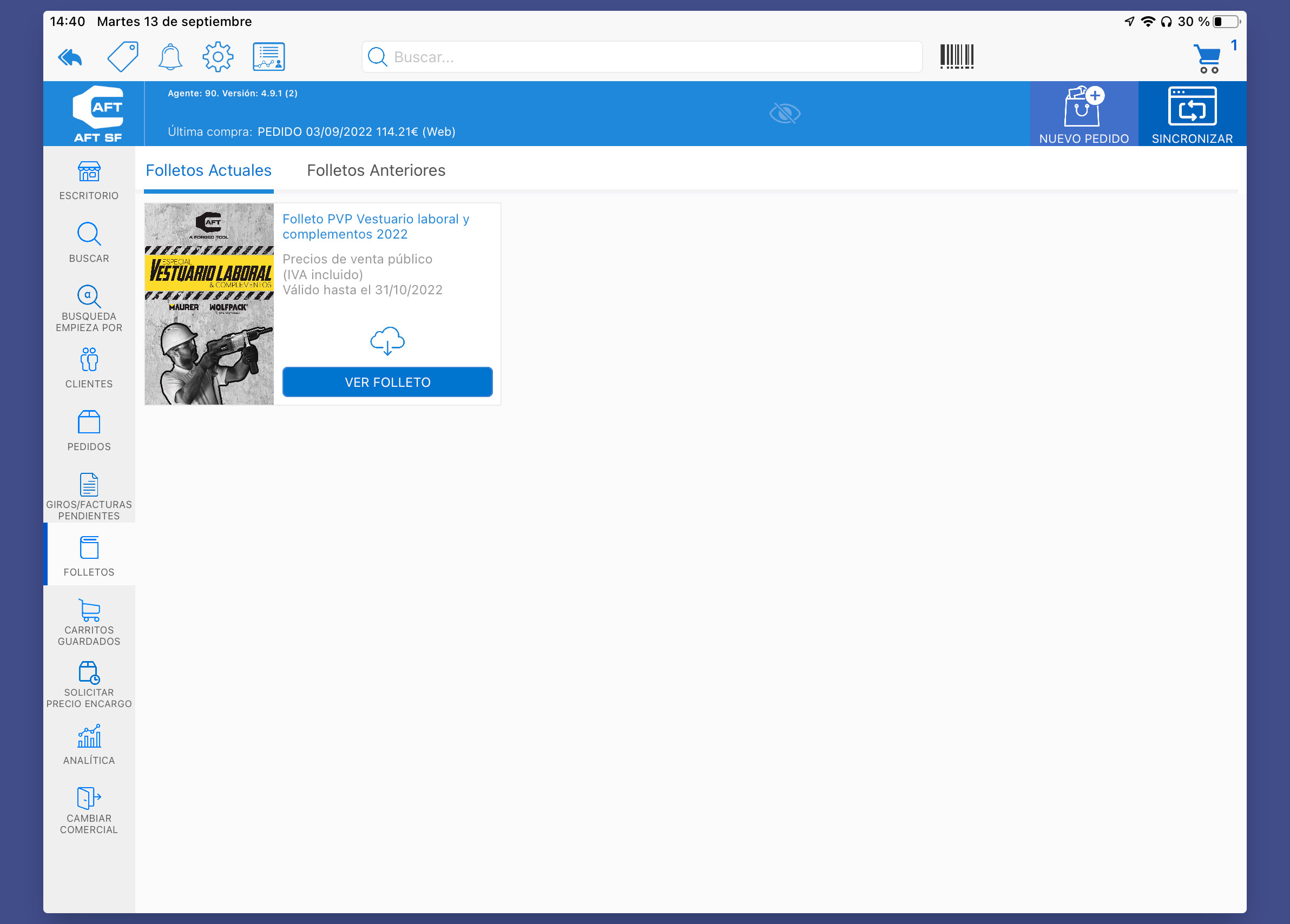Click the location arrow status icon

click(x=1130, y=22)
